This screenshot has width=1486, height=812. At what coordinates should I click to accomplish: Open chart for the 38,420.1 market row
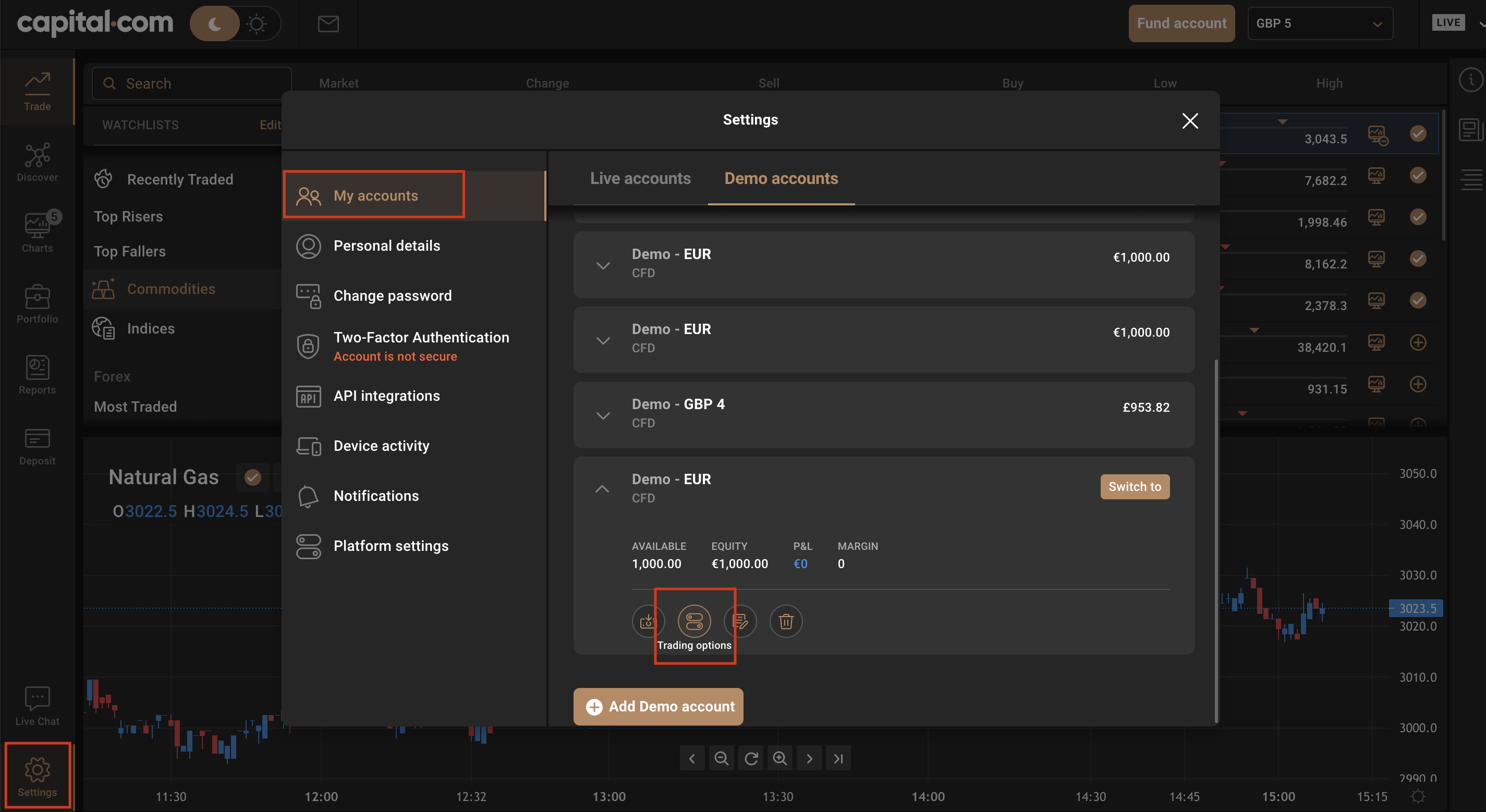pyautogui.click(x=1377, y=342)
